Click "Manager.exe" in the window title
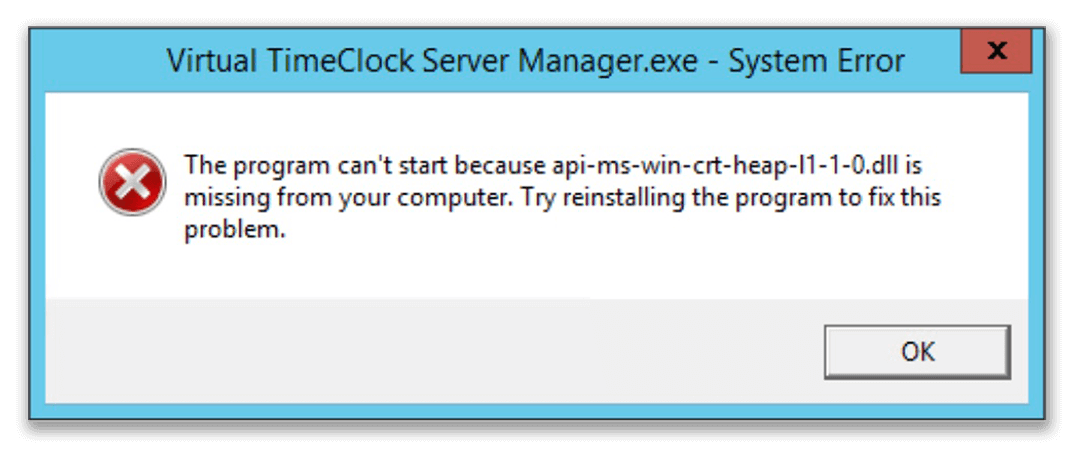 point(608,62)
